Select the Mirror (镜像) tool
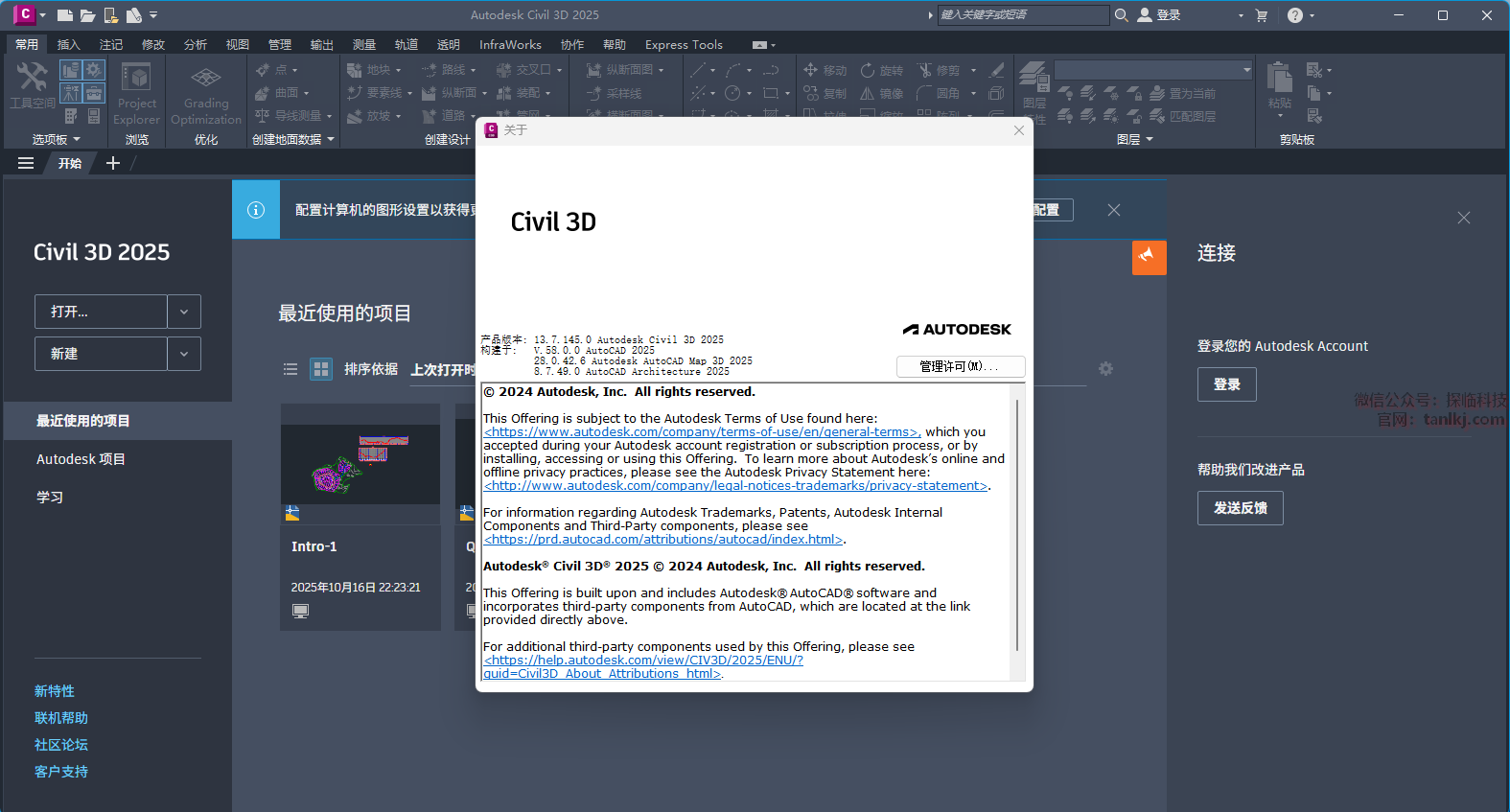 tap(882, 93)
